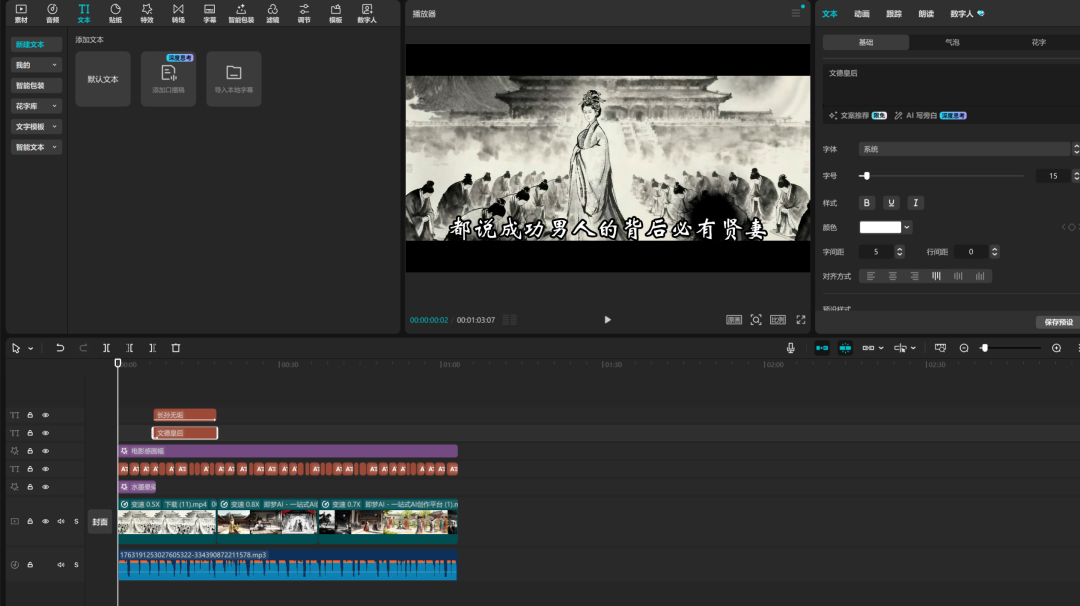Open the 贴纸 stickers panel

pyautogui.click(x=115, y=13)
